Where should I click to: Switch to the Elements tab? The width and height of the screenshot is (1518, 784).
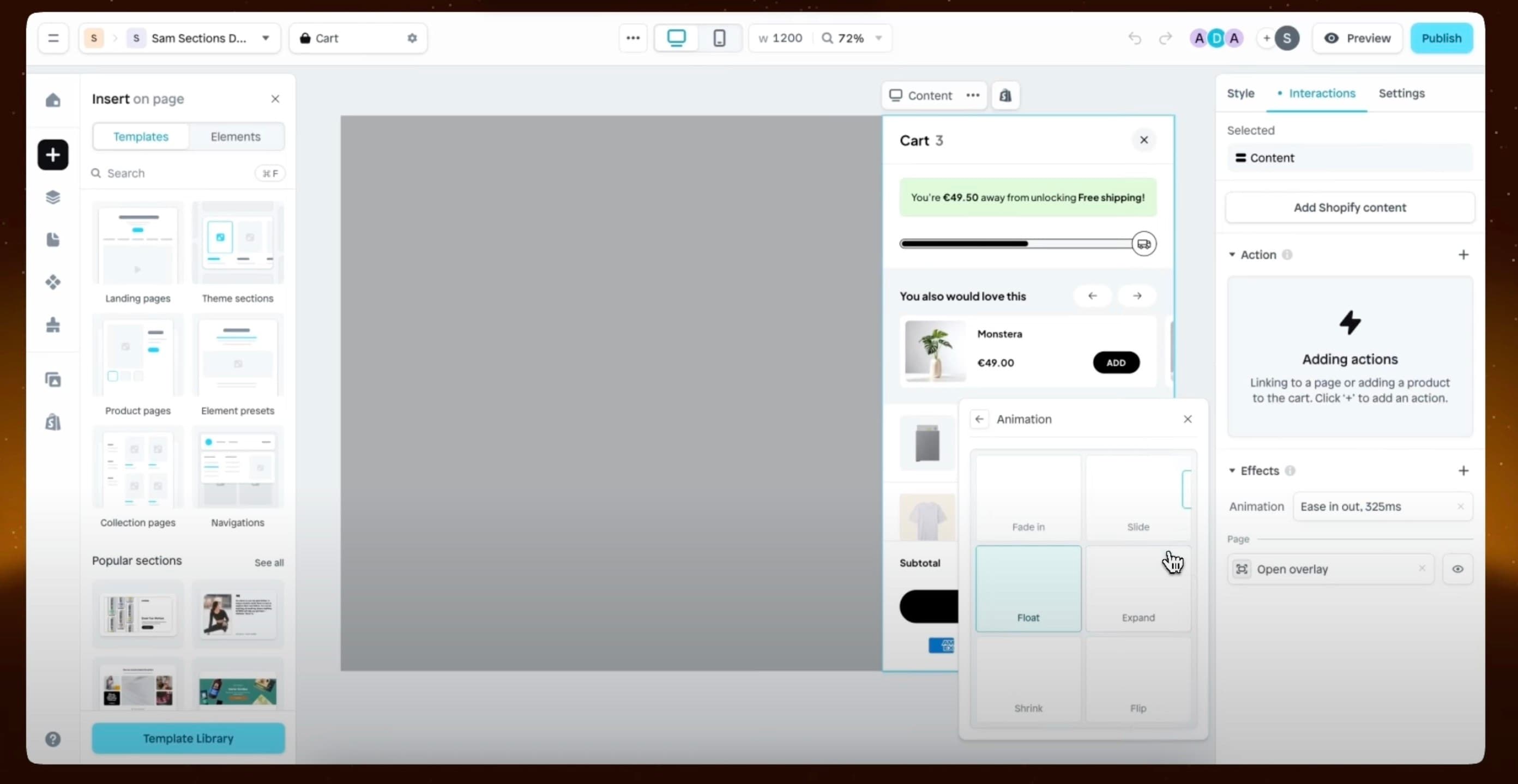pos(236,137)
